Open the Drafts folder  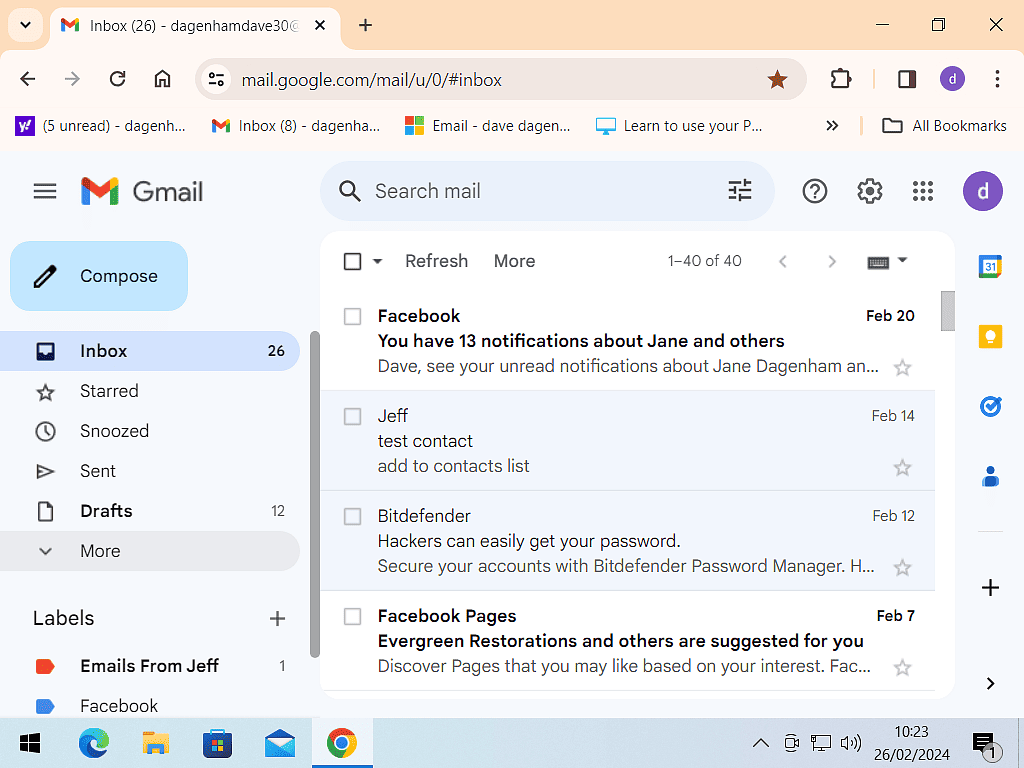(x=106, y=511)
